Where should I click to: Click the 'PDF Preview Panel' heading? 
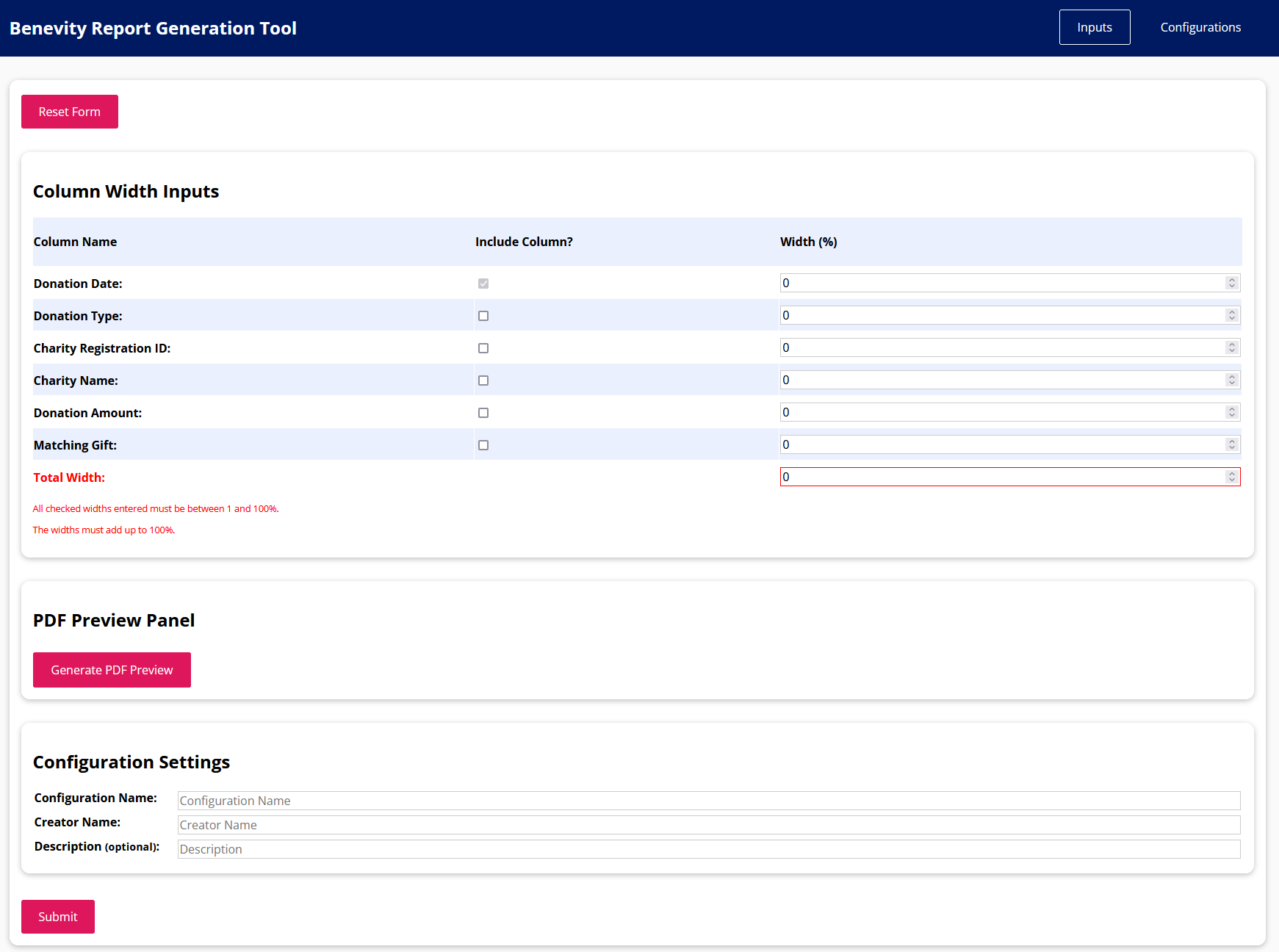coord(114,620)
